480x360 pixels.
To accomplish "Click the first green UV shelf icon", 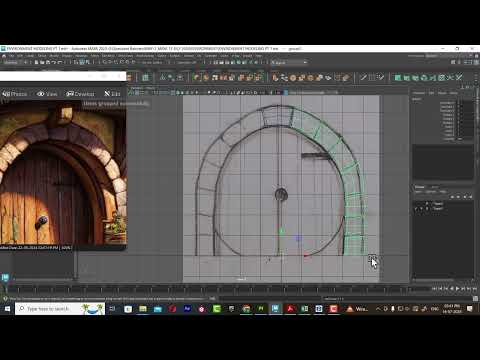I will pyautogui.click(x=398, y=78).
